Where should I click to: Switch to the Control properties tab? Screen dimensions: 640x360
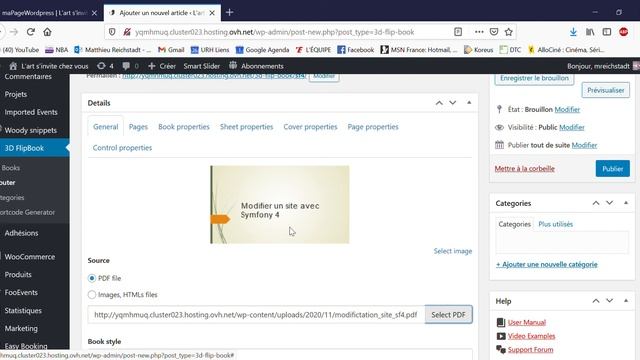click(122, 148)
